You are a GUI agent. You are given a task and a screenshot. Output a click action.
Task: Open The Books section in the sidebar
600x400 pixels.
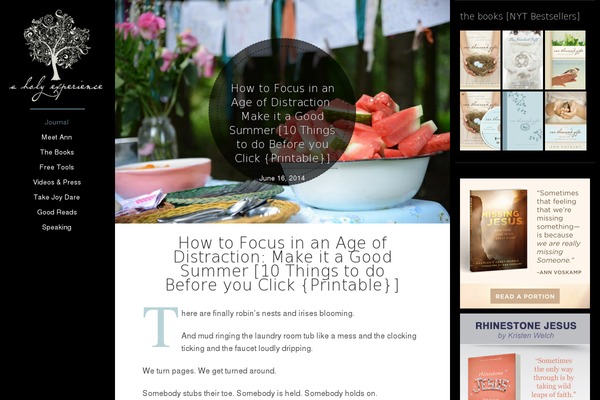tap(57, 152)
